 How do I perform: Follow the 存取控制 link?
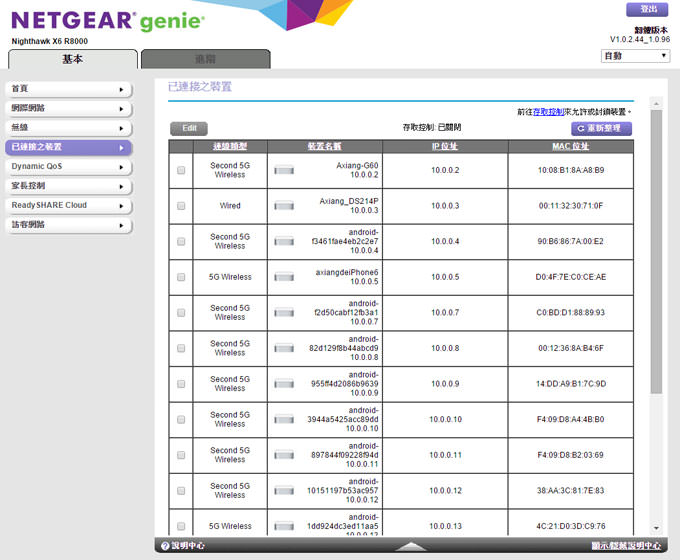tap(549, 112)
